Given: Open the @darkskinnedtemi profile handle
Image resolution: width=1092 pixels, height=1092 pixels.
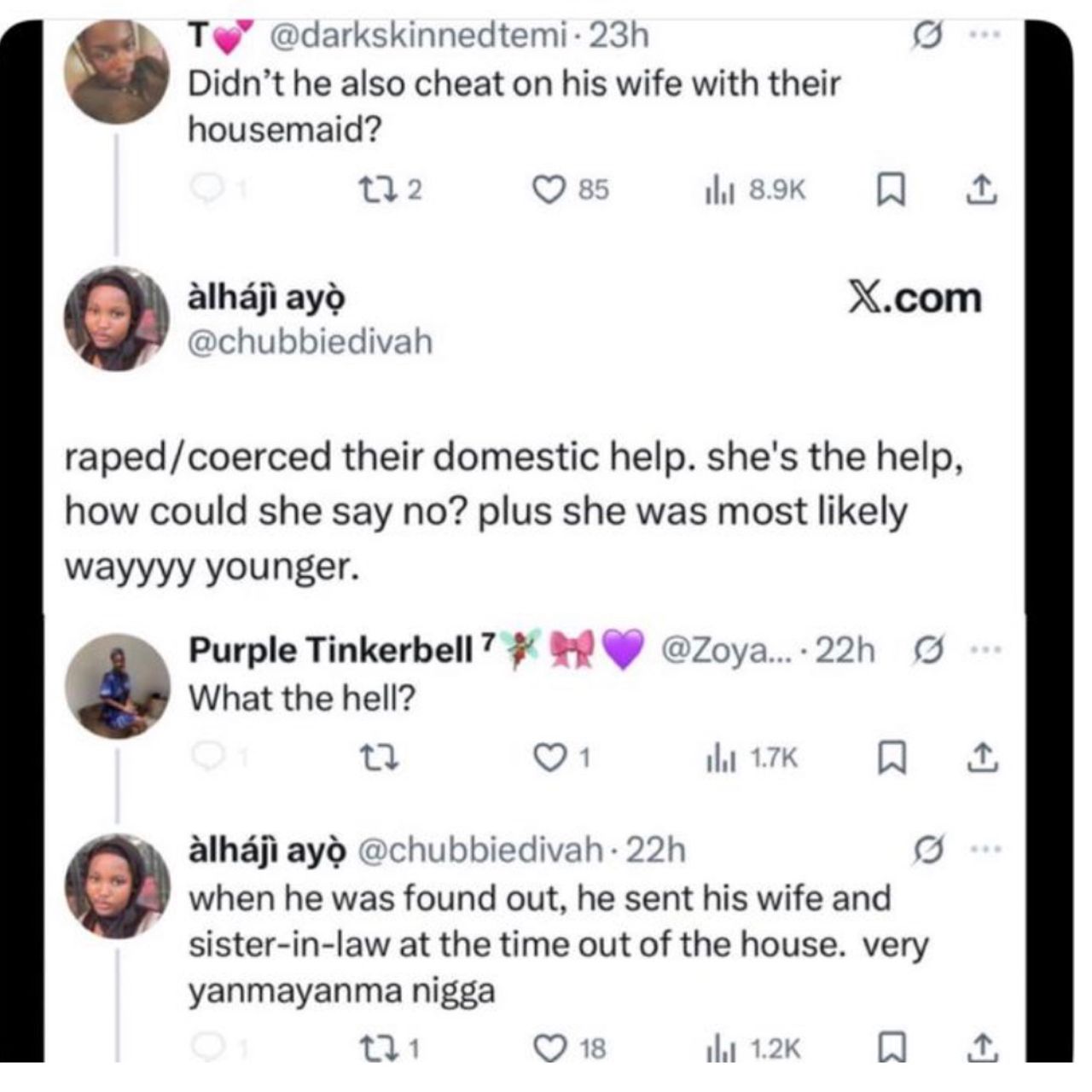Looking at the screenshot, I should pos(418,36).
